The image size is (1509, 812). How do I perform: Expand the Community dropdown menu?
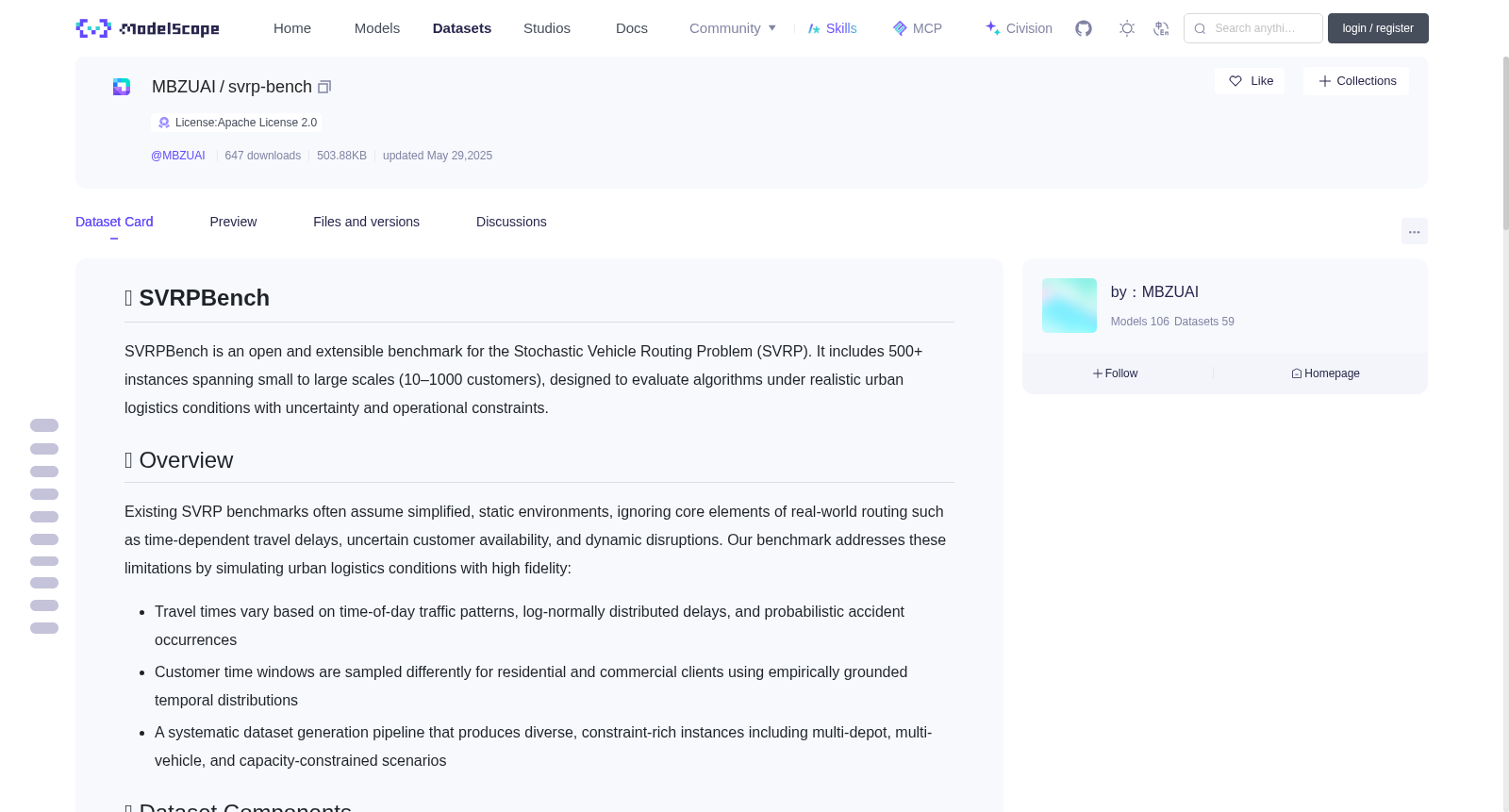coord(733,28)
